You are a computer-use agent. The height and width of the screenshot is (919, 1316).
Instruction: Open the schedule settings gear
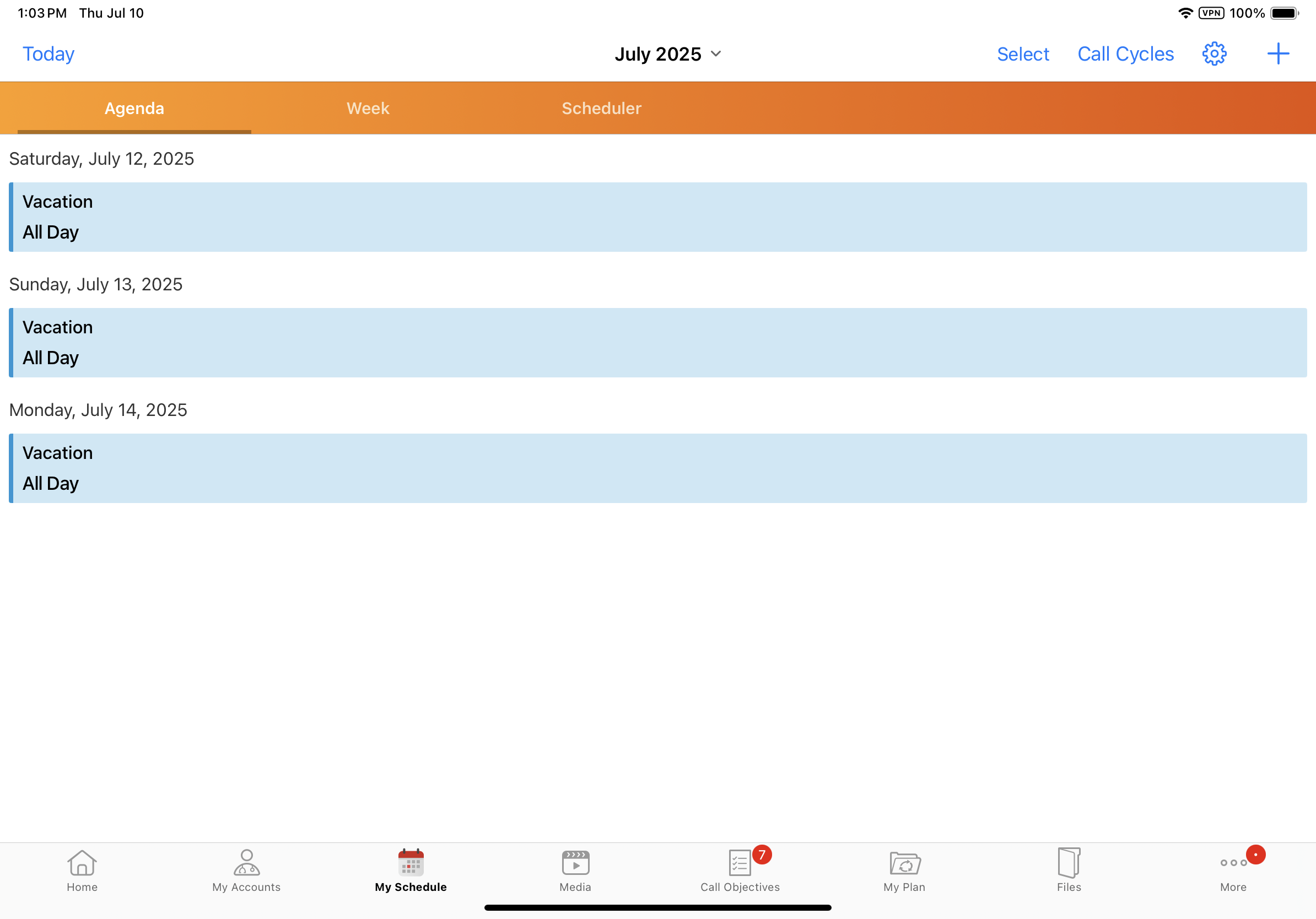click(1214, 54)
